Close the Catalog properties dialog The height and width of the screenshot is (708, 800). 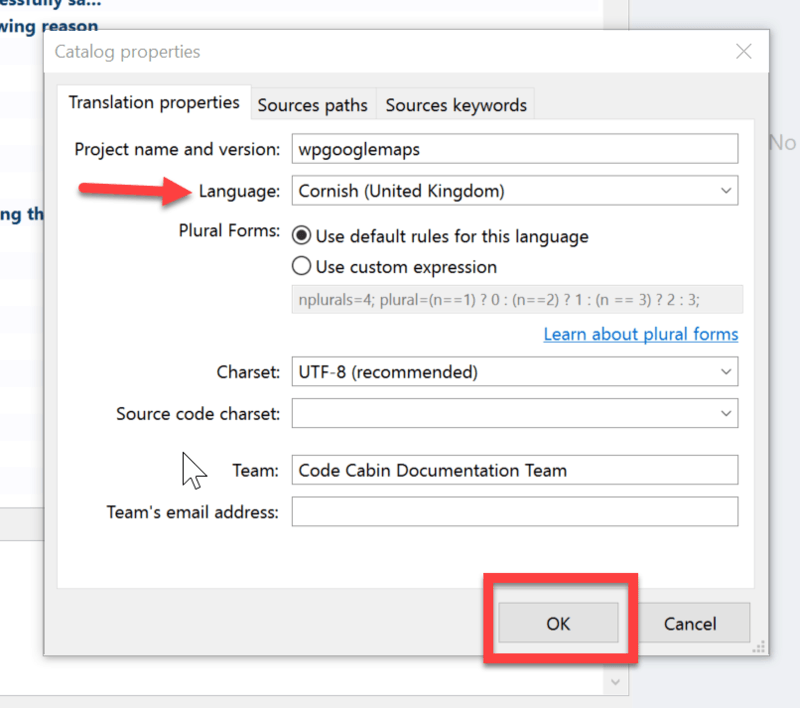click(x=743, y=51)
